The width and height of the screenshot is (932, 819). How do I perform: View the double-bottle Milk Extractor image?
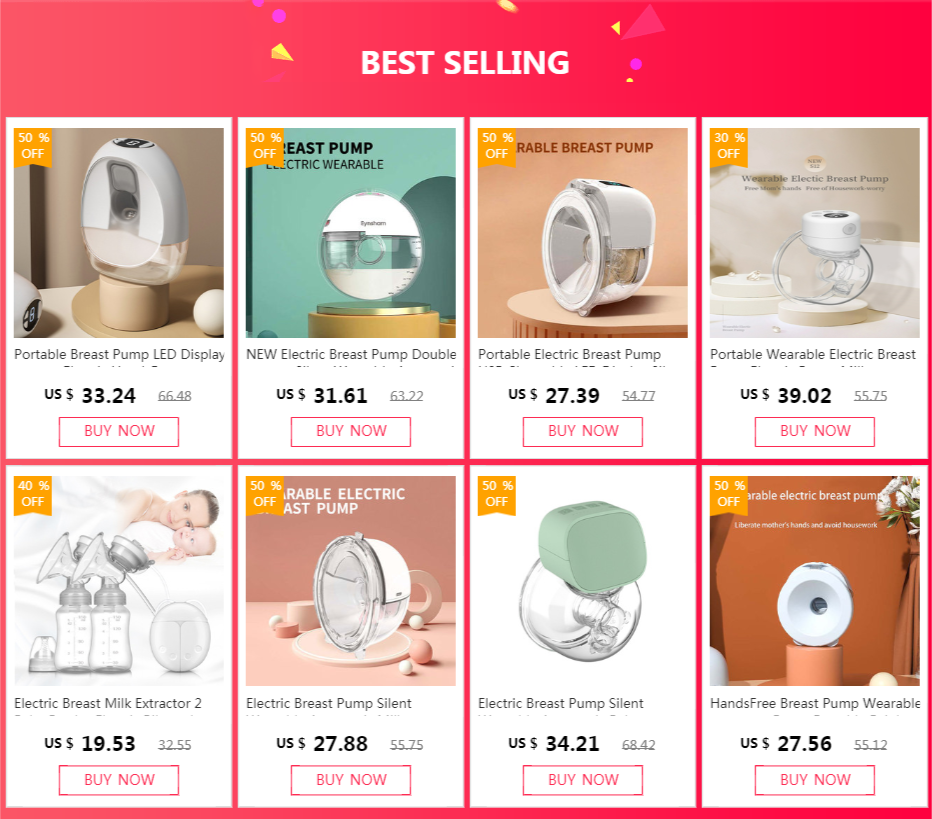pos(119,582)
